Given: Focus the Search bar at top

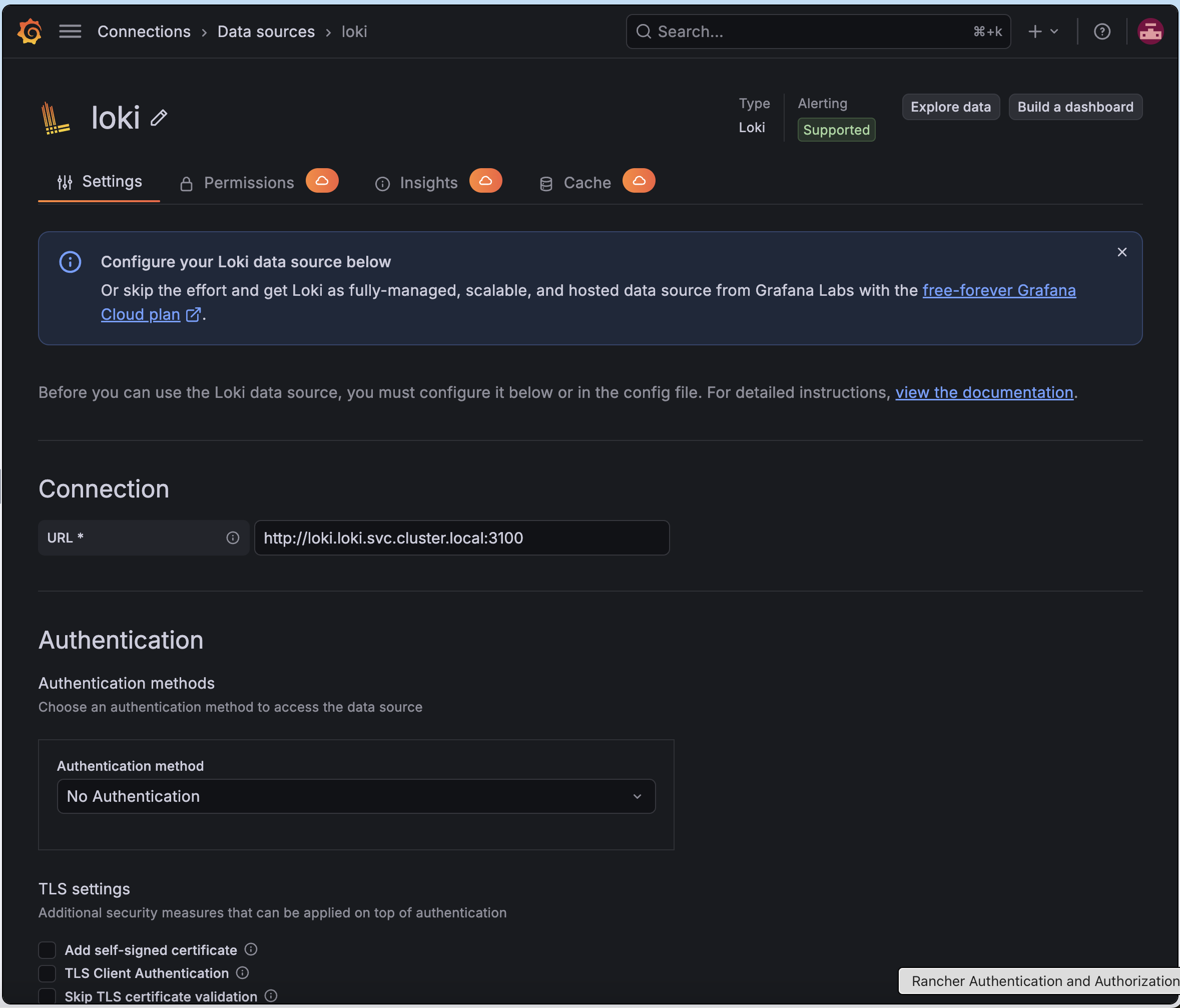Looking at the screenshot, I should (818, 32).
